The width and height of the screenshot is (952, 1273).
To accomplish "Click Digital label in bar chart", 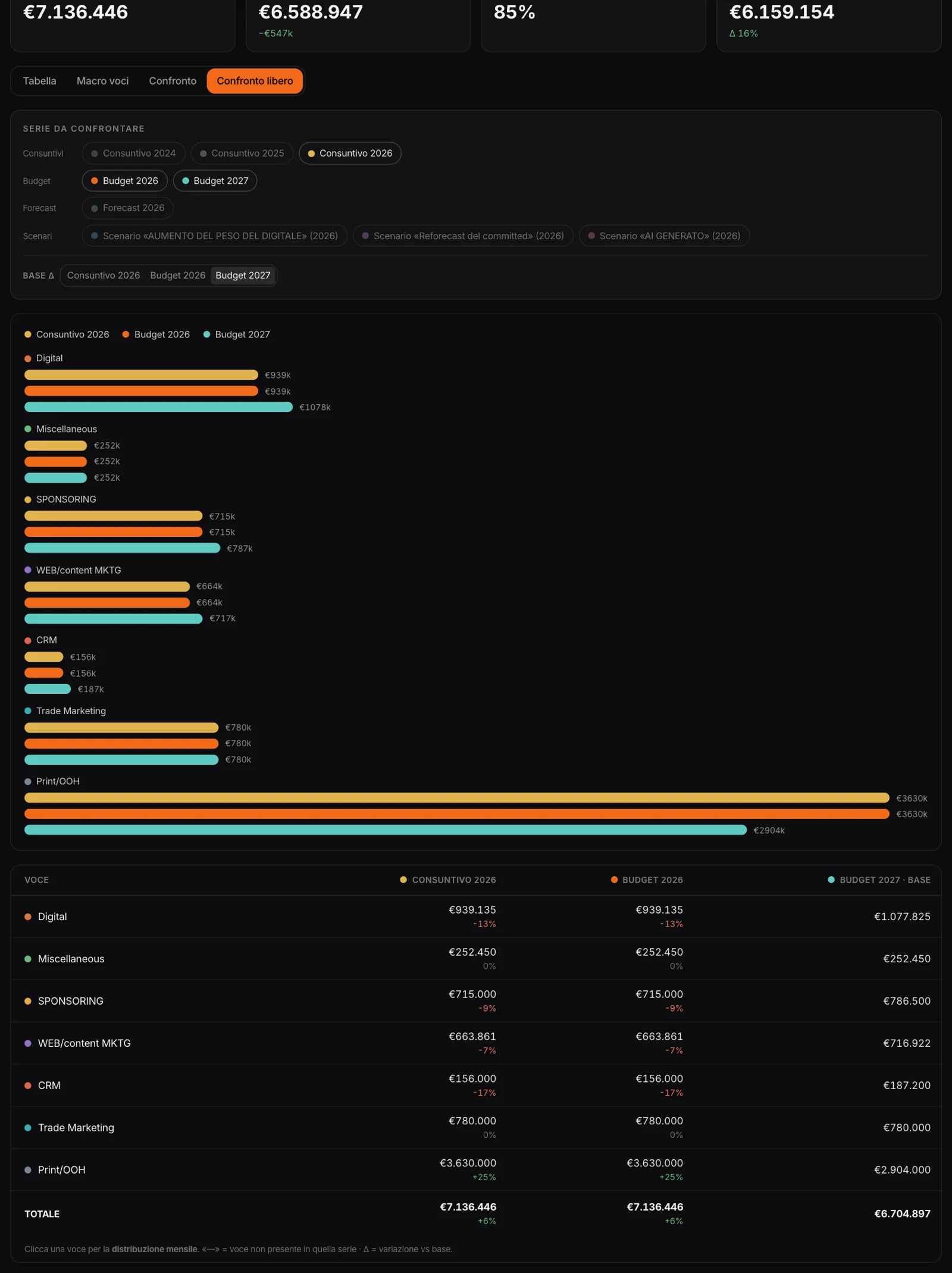I will 49,358.
